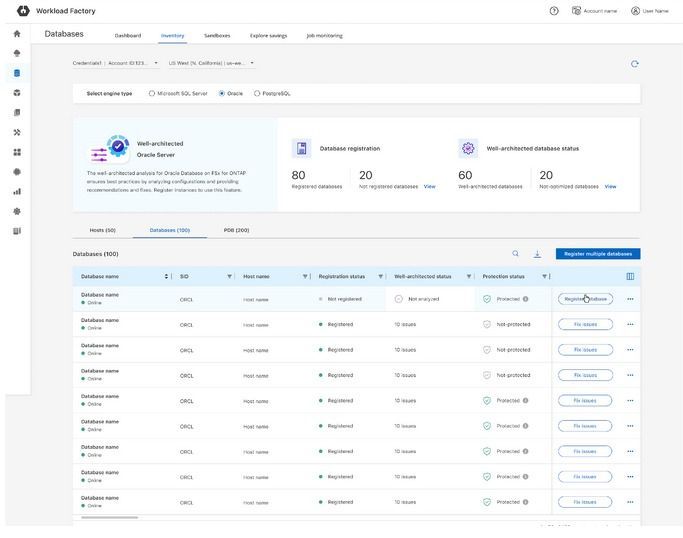The height and width of the screenshot is (538, 683).
Task: Select the Oracle engine type radio button
Action: pos(222,94)
